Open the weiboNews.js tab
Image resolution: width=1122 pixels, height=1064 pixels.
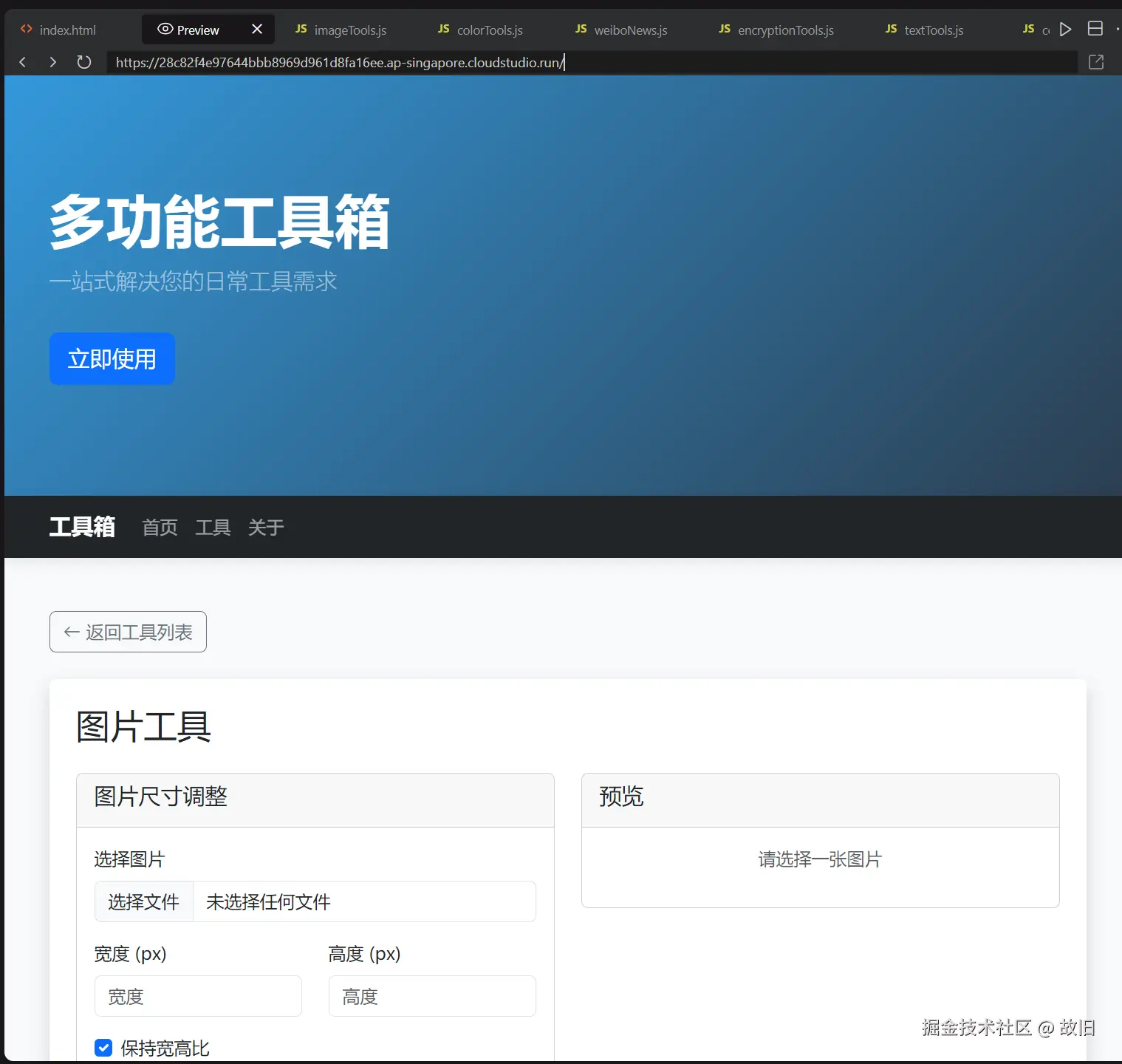click(622, 30)
